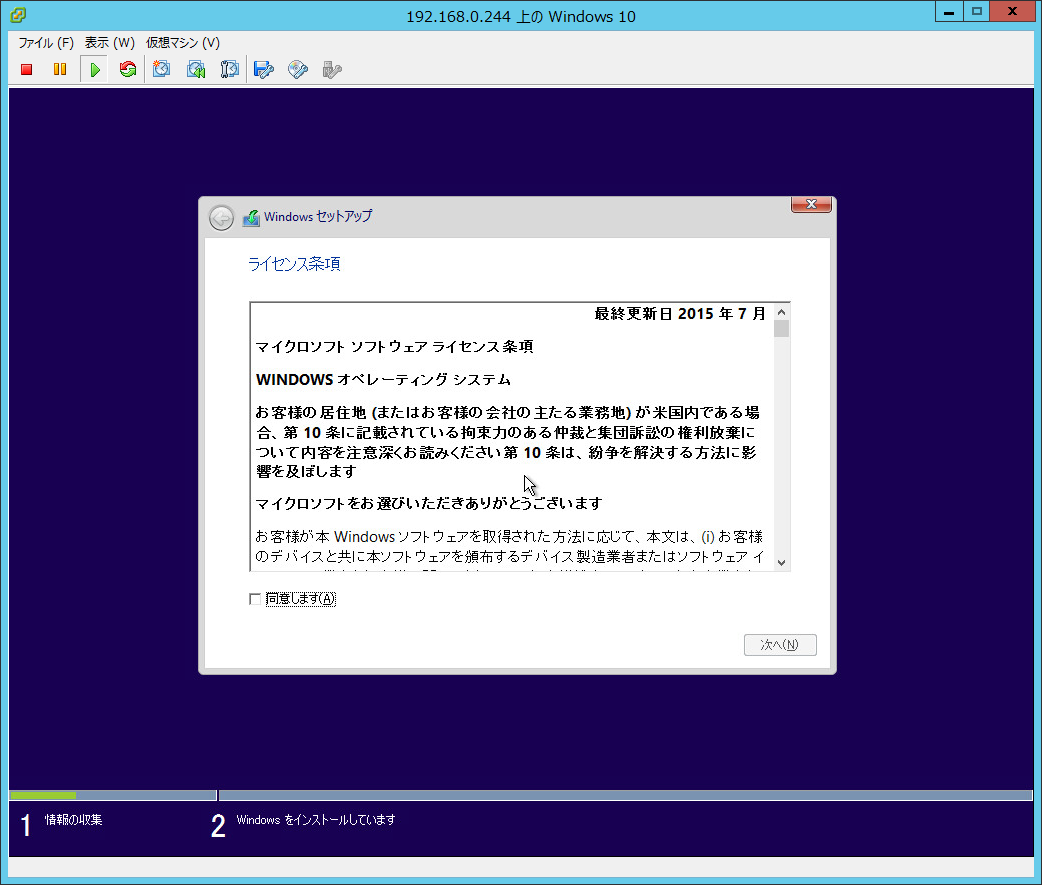
Task: Click the ライセンス条項 heading
Action: [x=294, y=264]
